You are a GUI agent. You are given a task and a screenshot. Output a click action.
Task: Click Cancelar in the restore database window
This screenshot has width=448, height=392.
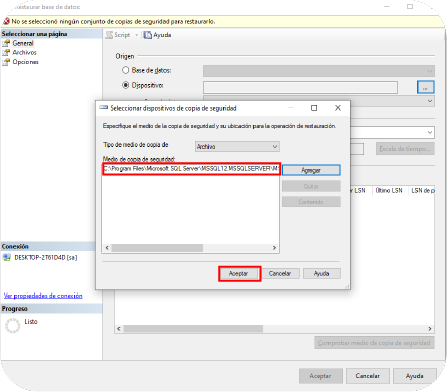(x=368, y=376)
